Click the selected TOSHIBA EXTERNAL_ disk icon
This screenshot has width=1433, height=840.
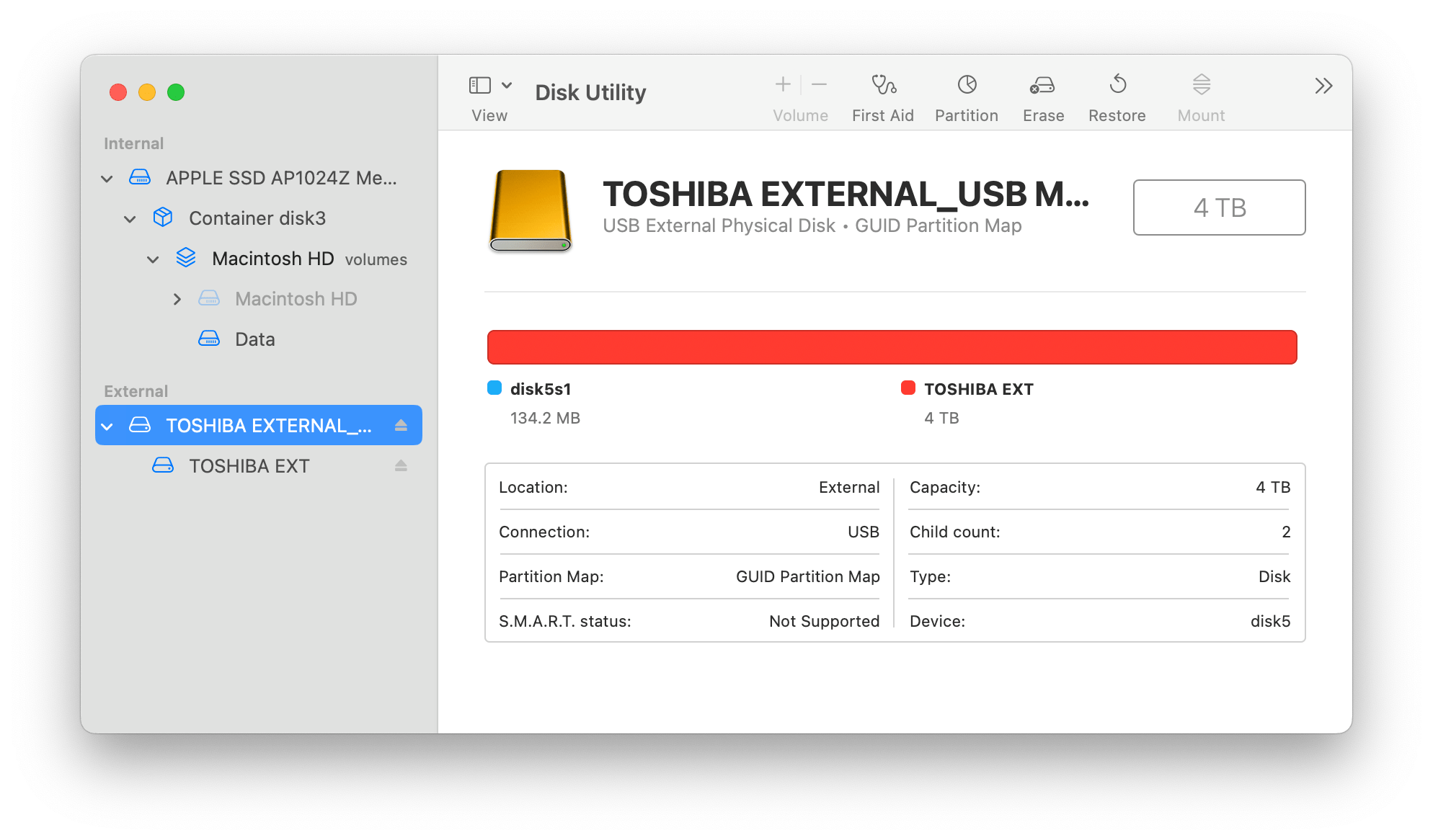click(140, 425)
